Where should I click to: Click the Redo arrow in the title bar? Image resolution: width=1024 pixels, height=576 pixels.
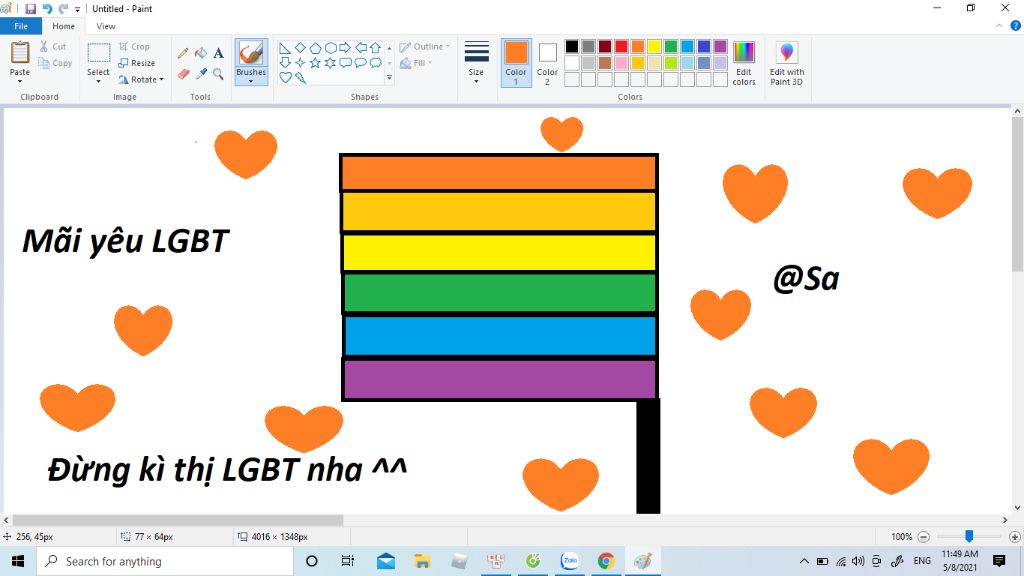[x=63, y=8]
